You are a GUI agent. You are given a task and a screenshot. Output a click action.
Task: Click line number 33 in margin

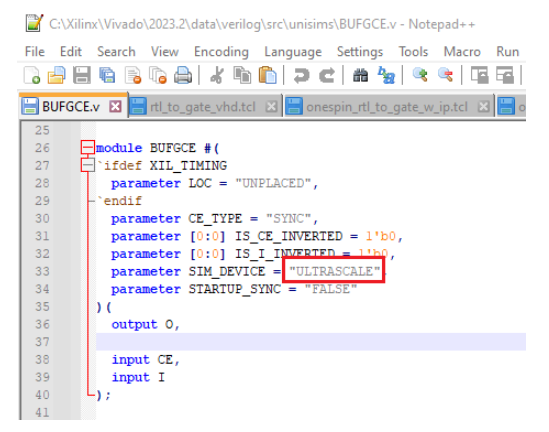tap(42, 271)
